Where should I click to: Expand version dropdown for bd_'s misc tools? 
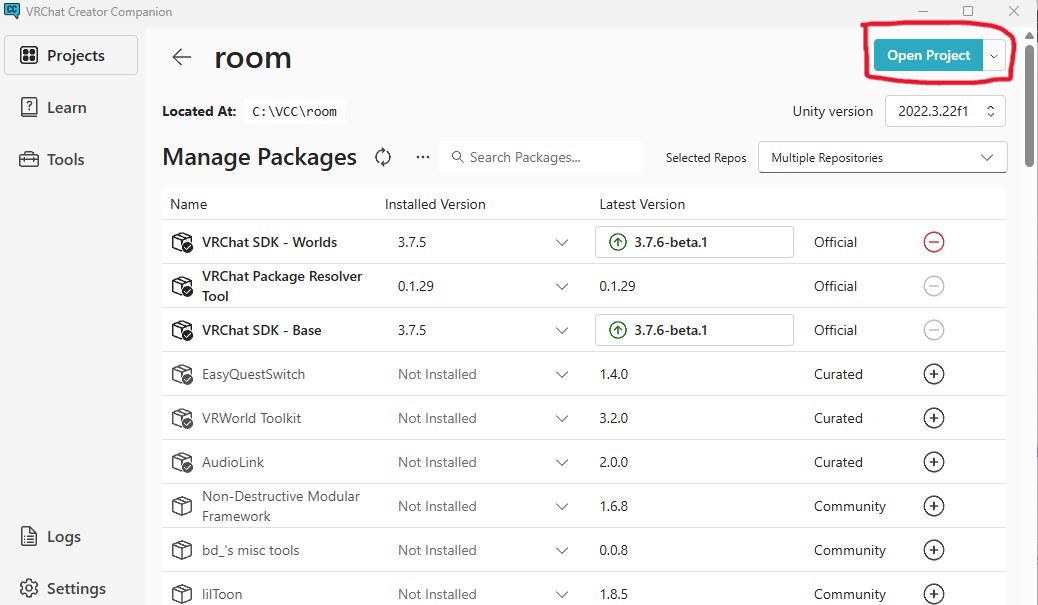click(561, 550)
